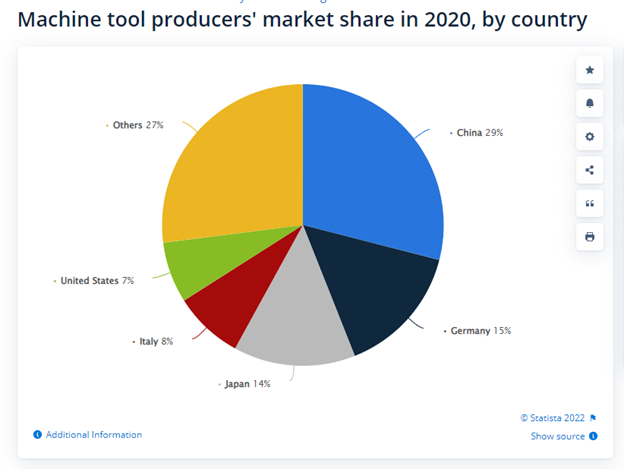The width and height of the screenshot is (624, 469).
Task: Click the quotation mark citation icon
Action: click(x=589, y=204)
